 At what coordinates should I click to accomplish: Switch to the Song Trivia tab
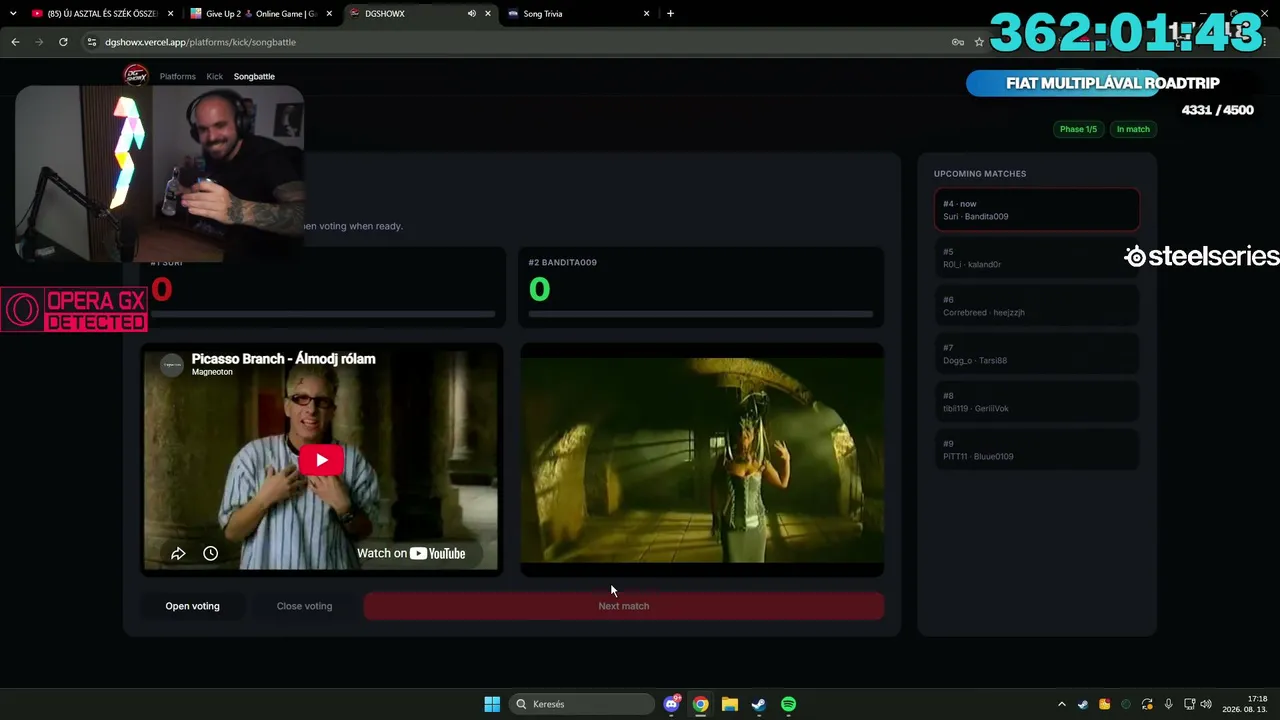[x=577, y=14]
